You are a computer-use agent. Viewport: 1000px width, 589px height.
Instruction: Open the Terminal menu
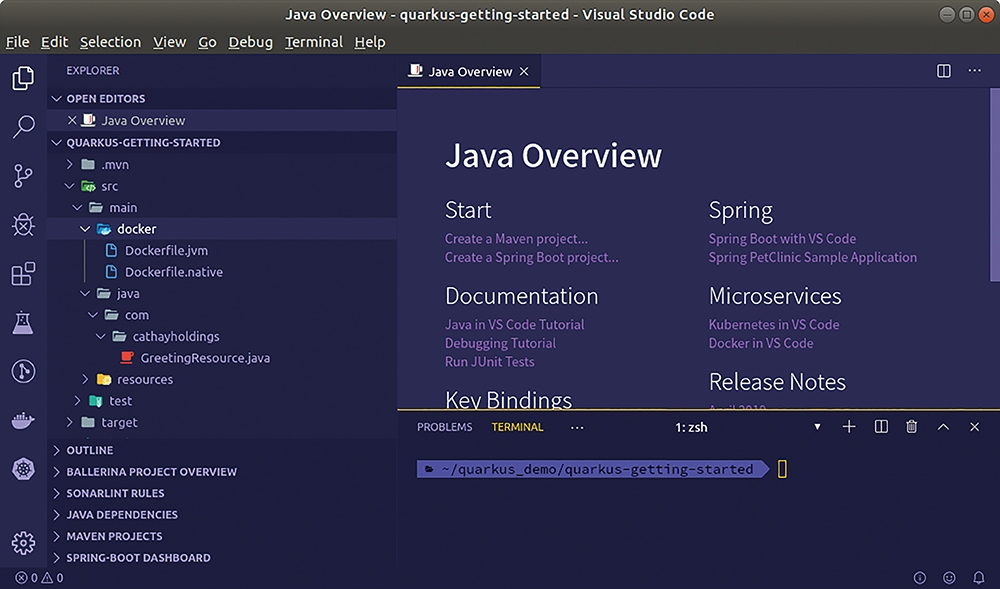point(314,42)
